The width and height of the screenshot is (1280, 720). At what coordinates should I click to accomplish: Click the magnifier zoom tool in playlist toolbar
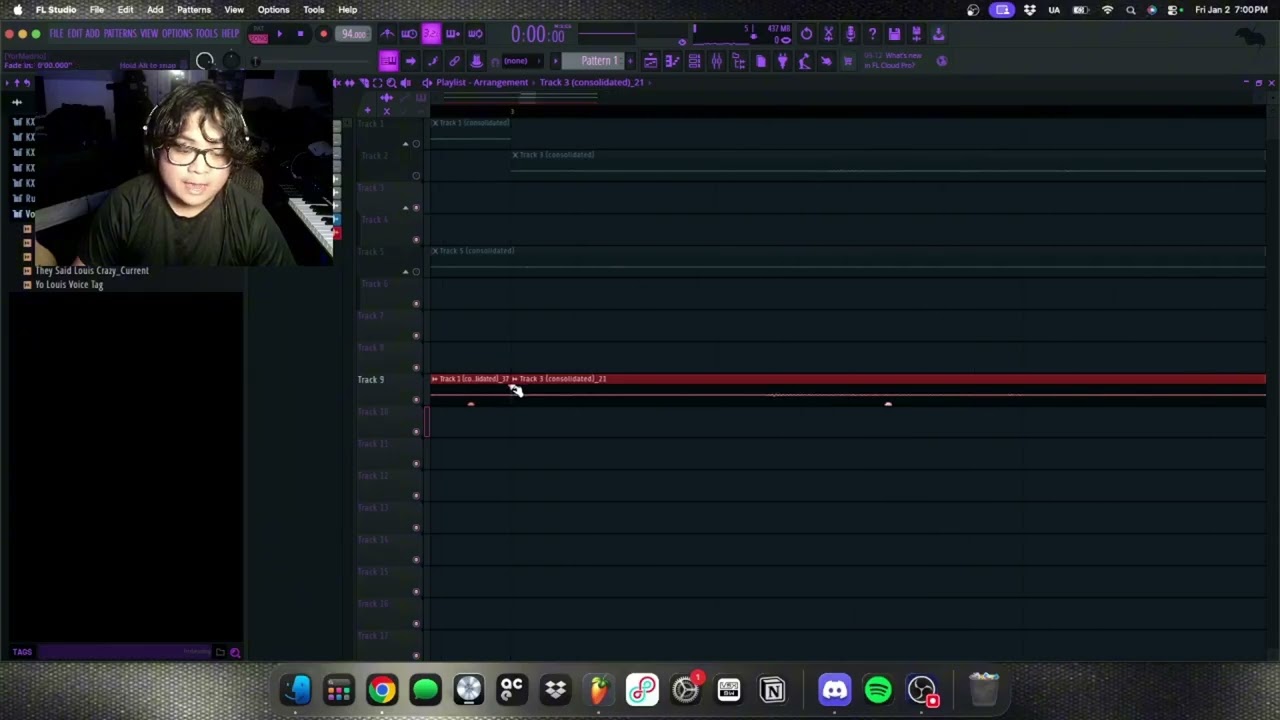(391, 82)
